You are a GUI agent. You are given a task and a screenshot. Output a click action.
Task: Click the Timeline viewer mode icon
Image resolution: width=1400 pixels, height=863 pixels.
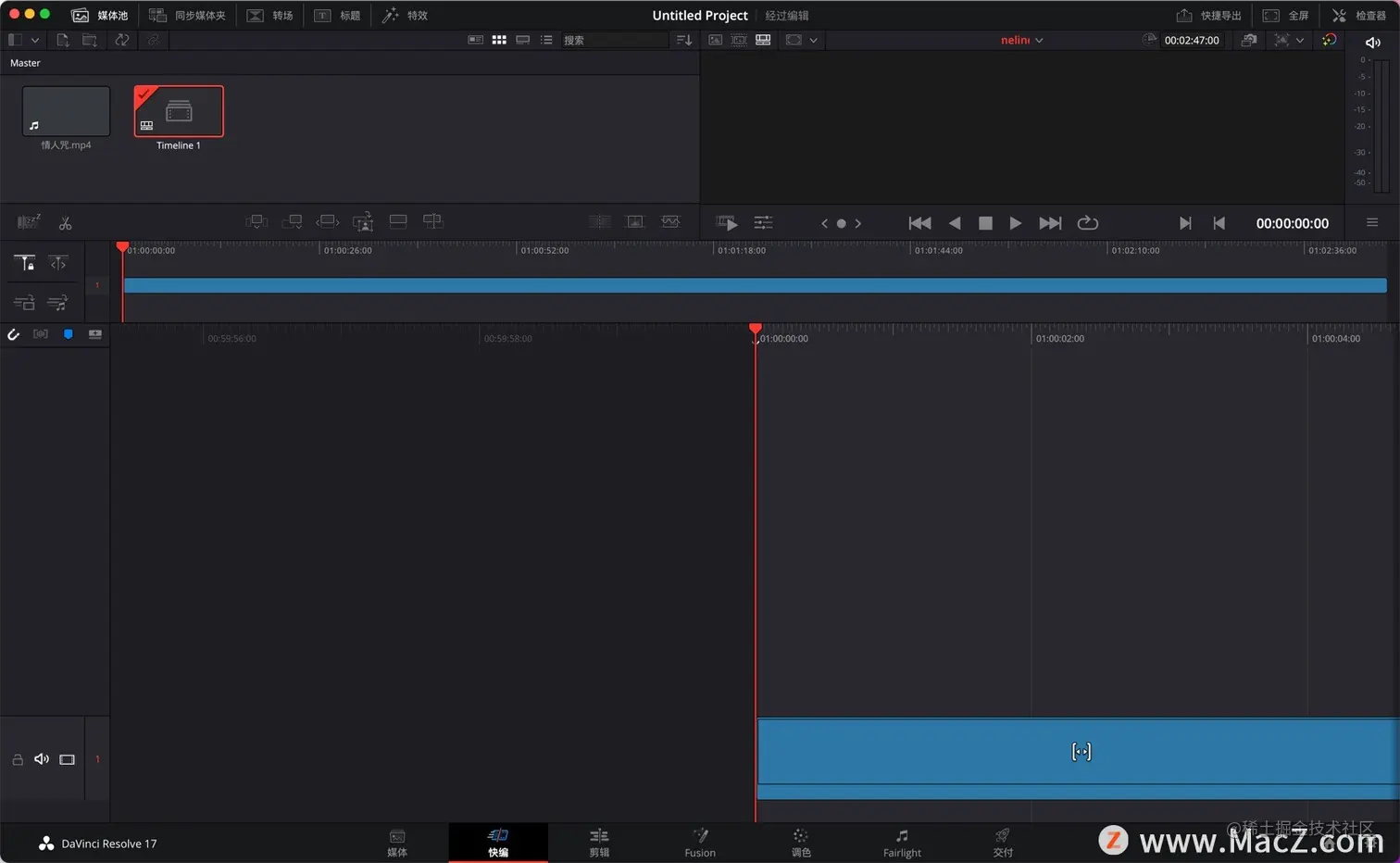click(763, 40)
